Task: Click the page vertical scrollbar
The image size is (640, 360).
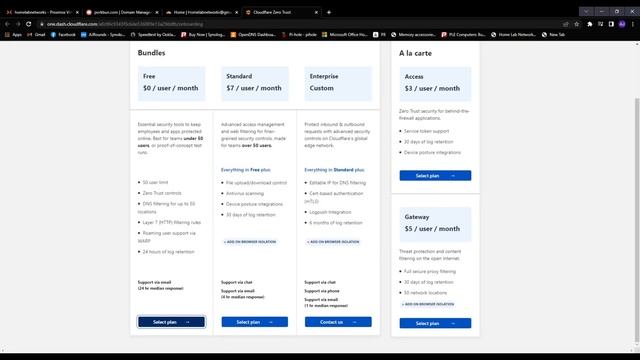Action: (637, 220)
